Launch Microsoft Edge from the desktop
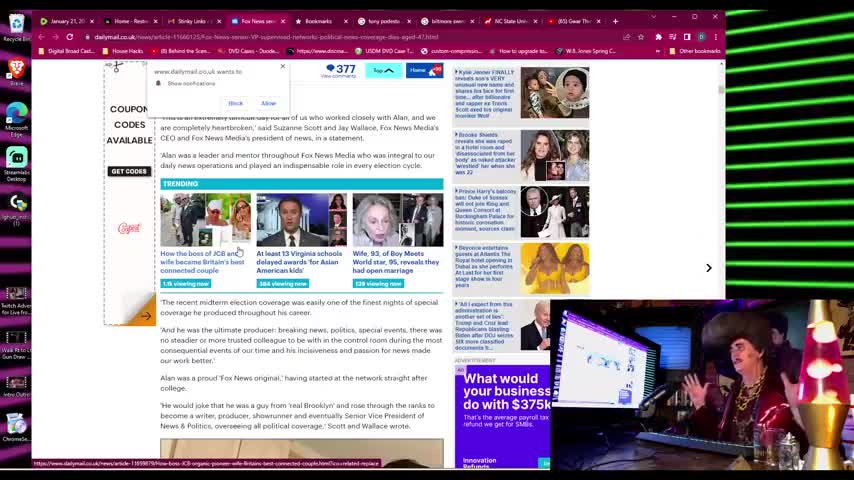The image size is (854, 480). pos(16,119)
